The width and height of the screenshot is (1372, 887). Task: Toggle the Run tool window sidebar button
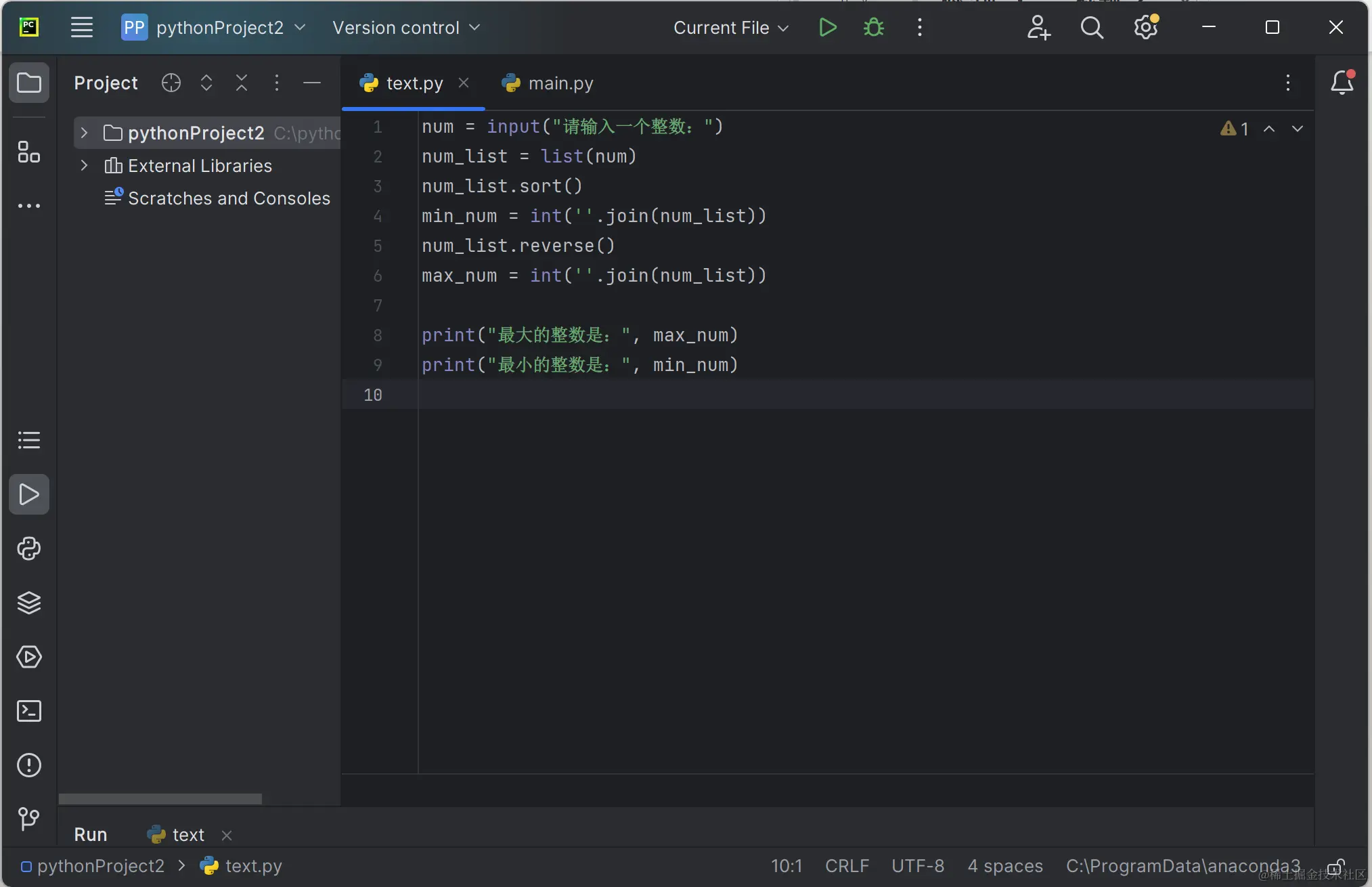(x=28, y=494)
